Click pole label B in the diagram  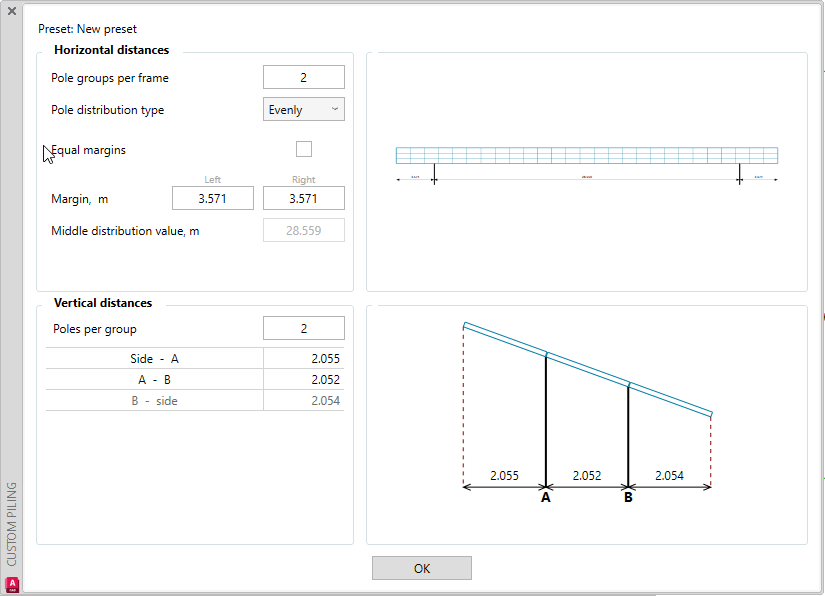[x=628, y=497]
